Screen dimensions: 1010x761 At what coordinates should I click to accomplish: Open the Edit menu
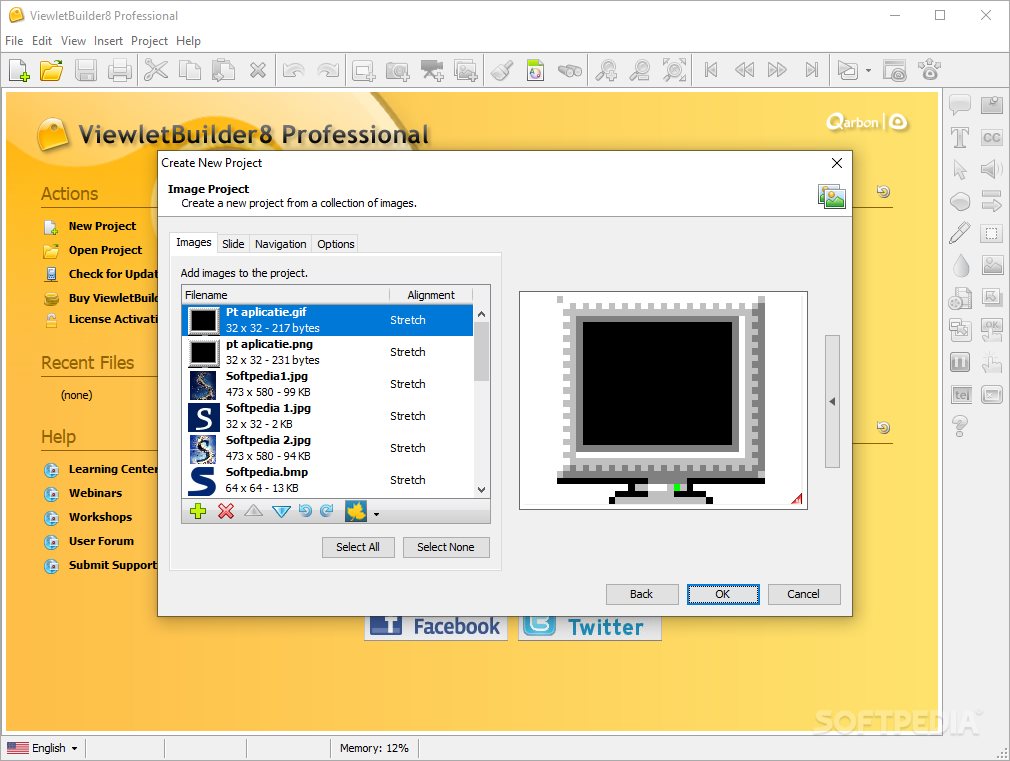pos(42,41)
